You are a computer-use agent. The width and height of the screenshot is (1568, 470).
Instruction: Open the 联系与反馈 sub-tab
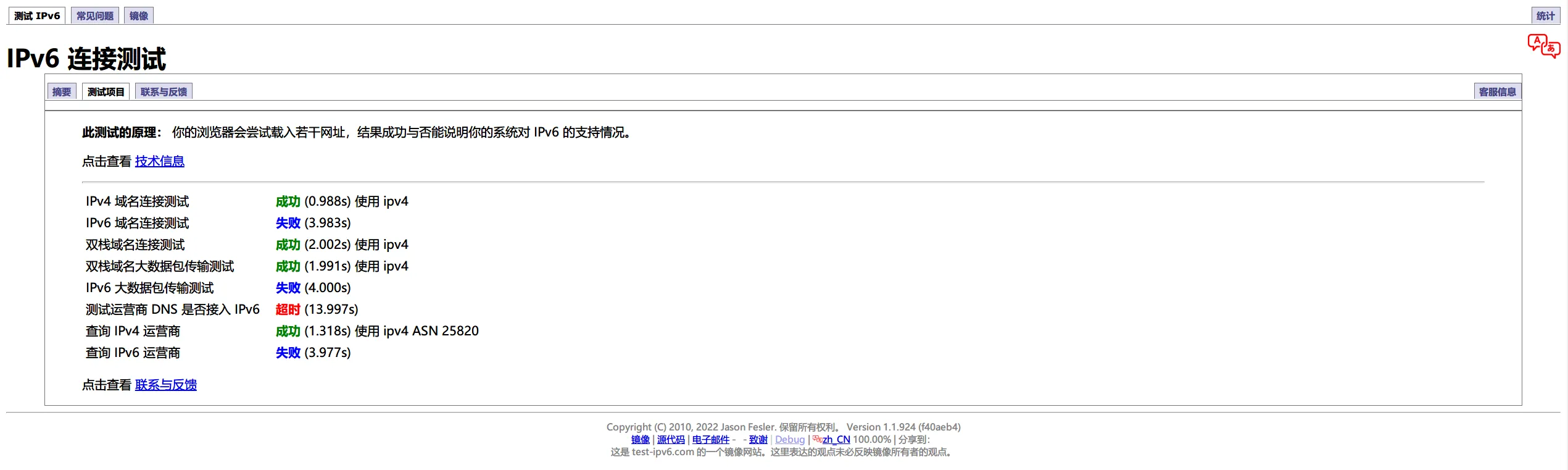164,92
